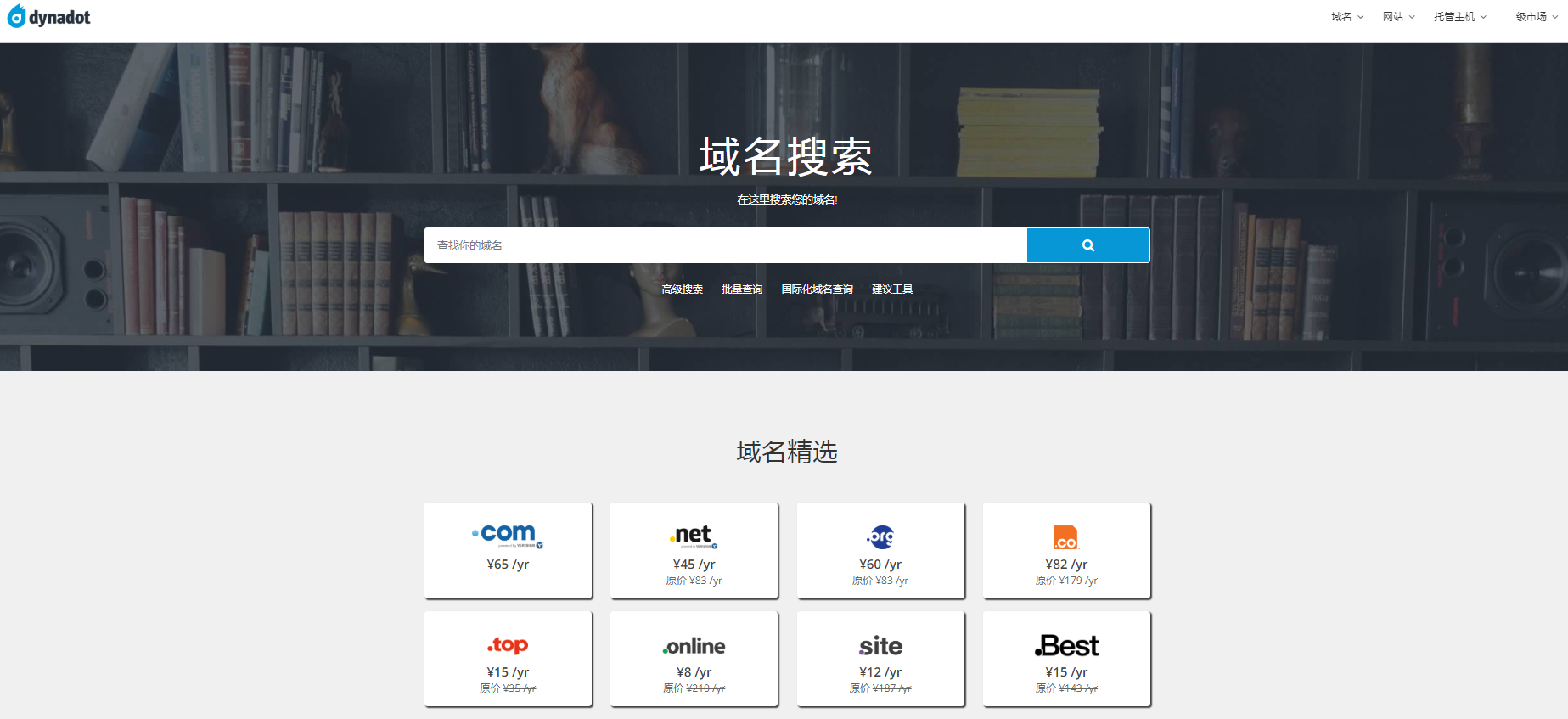Click the ¥8 /yr price
The height and width of the screenshot is (719, 1568).
click(694, 672)
